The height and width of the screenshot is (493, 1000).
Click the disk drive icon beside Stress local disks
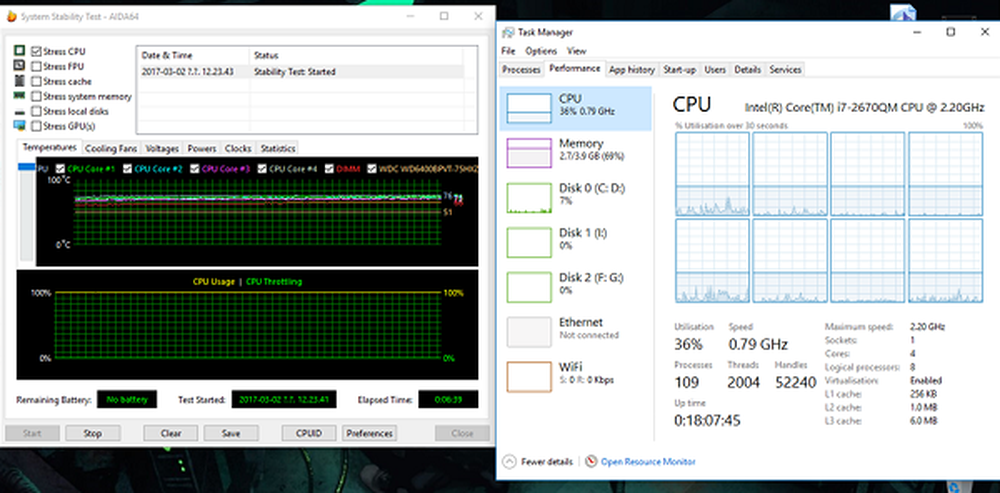click(x=19, y=112)
